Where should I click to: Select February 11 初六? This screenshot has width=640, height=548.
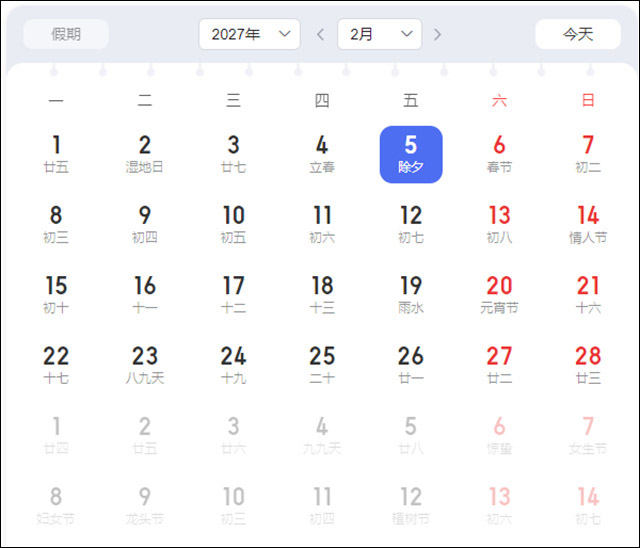click(x=322, y=225)
